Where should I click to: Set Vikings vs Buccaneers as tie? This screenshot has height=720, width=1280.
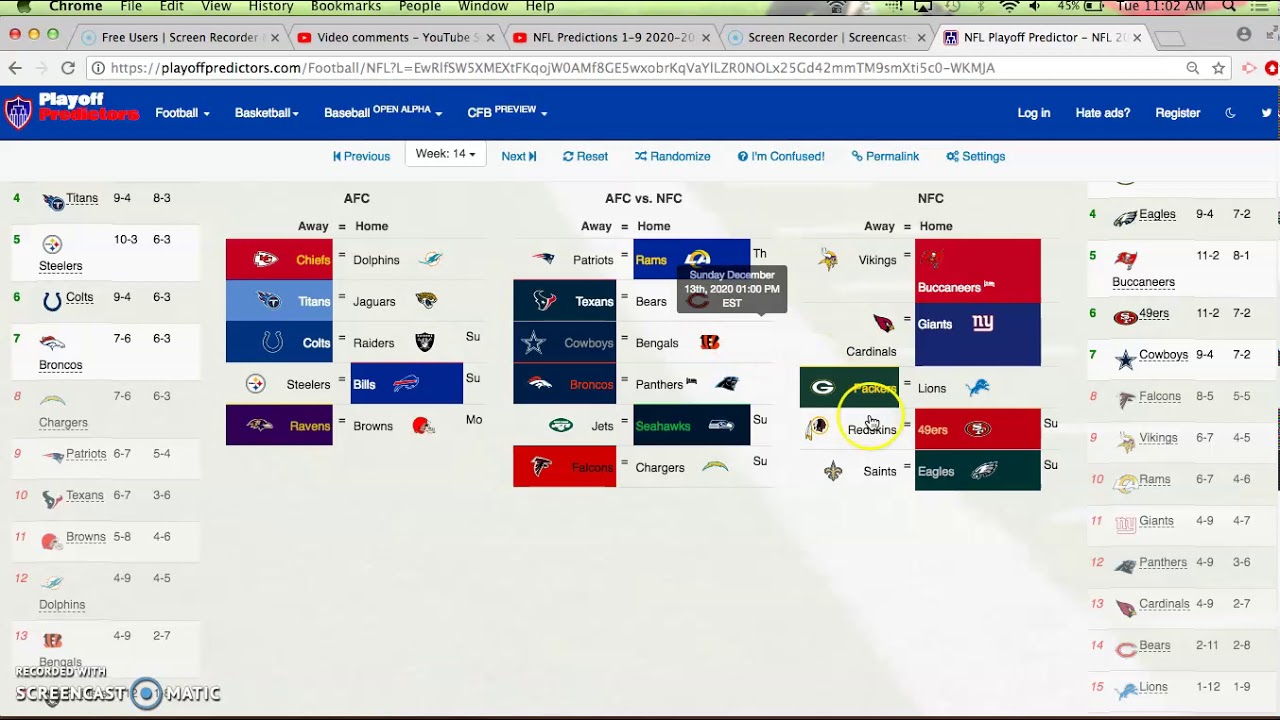907,255
